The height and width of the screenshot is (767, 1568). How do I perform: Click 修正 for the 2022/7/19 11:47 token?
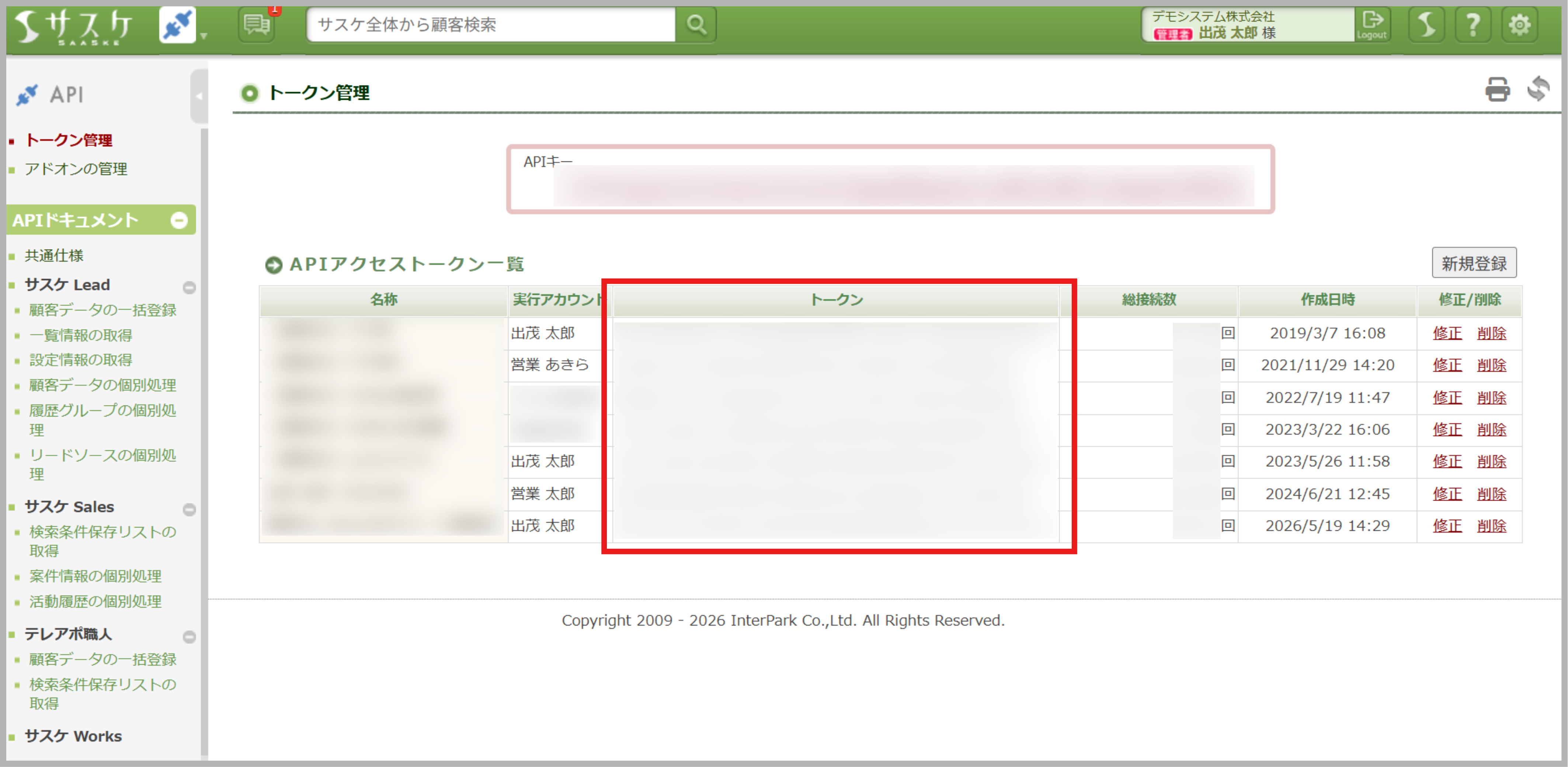tap(1447, 398)
